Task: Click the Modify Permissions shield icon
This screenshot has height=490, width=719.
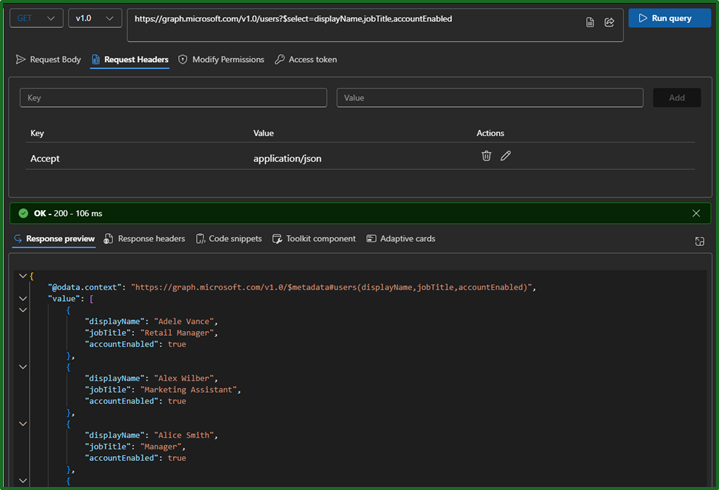Action: click(x=183, y=60)
